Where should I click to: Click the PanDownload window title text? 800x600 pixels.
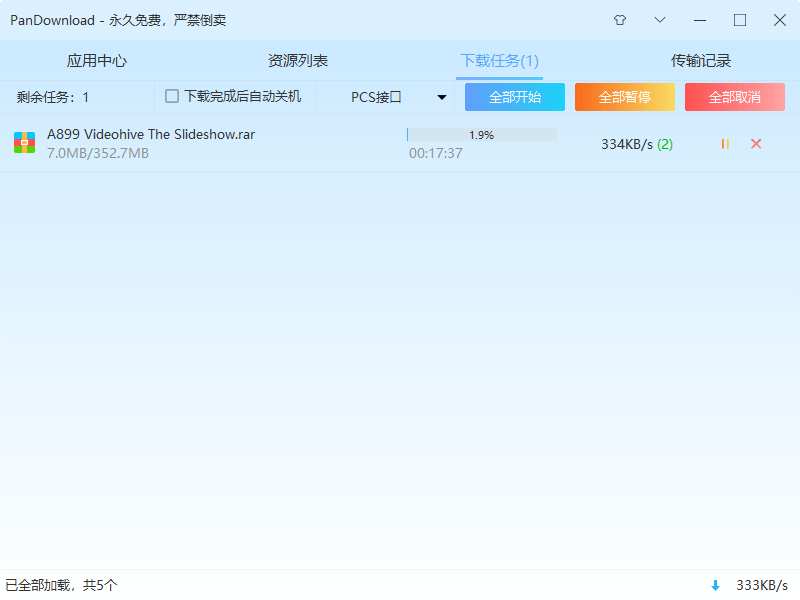coord(118,20)
